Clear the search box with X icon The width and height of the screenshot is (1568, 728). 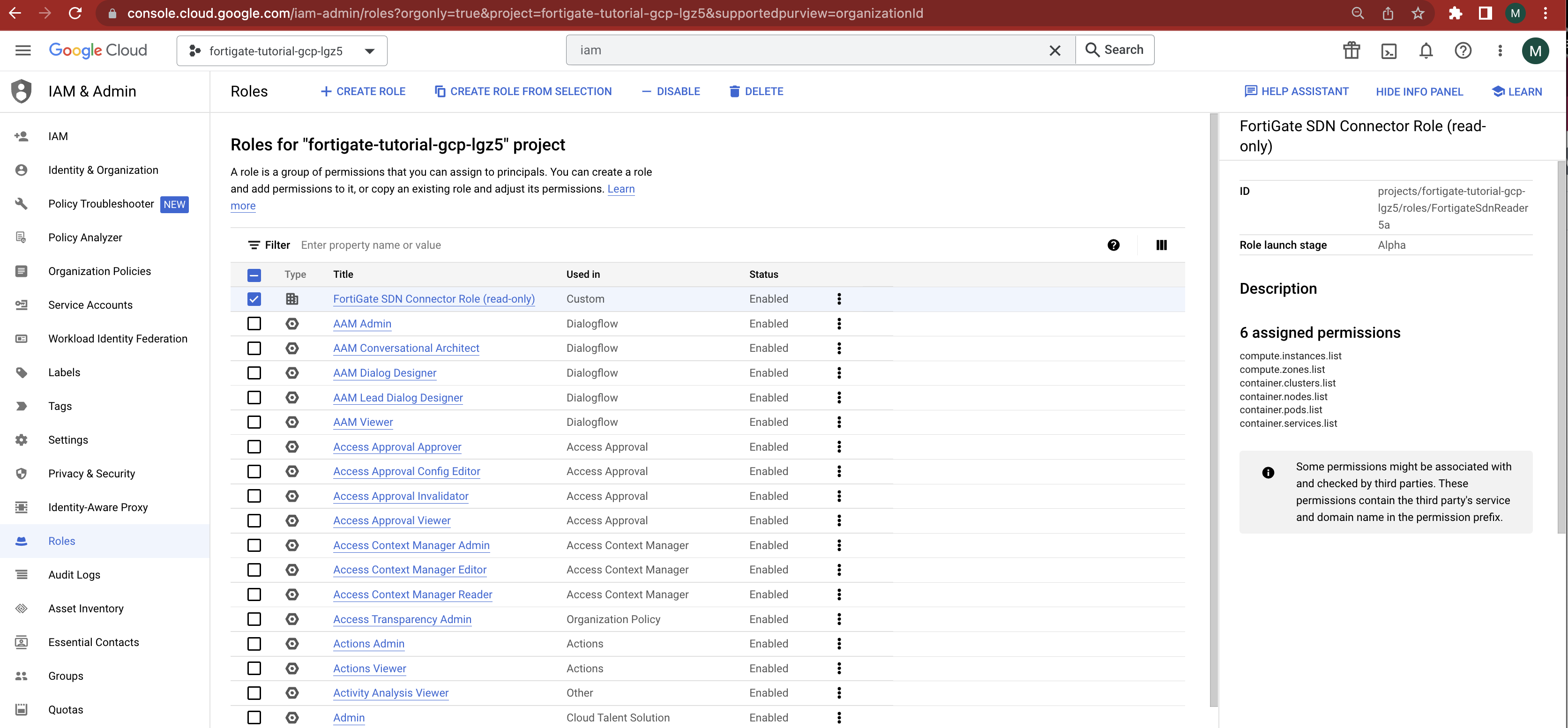tap(1054, 51)
